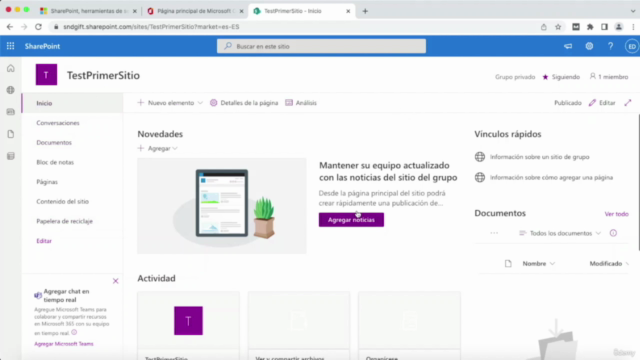Click the address bar URL
Viewport: 640px width, 360px height.
click(x=151, y=27)
